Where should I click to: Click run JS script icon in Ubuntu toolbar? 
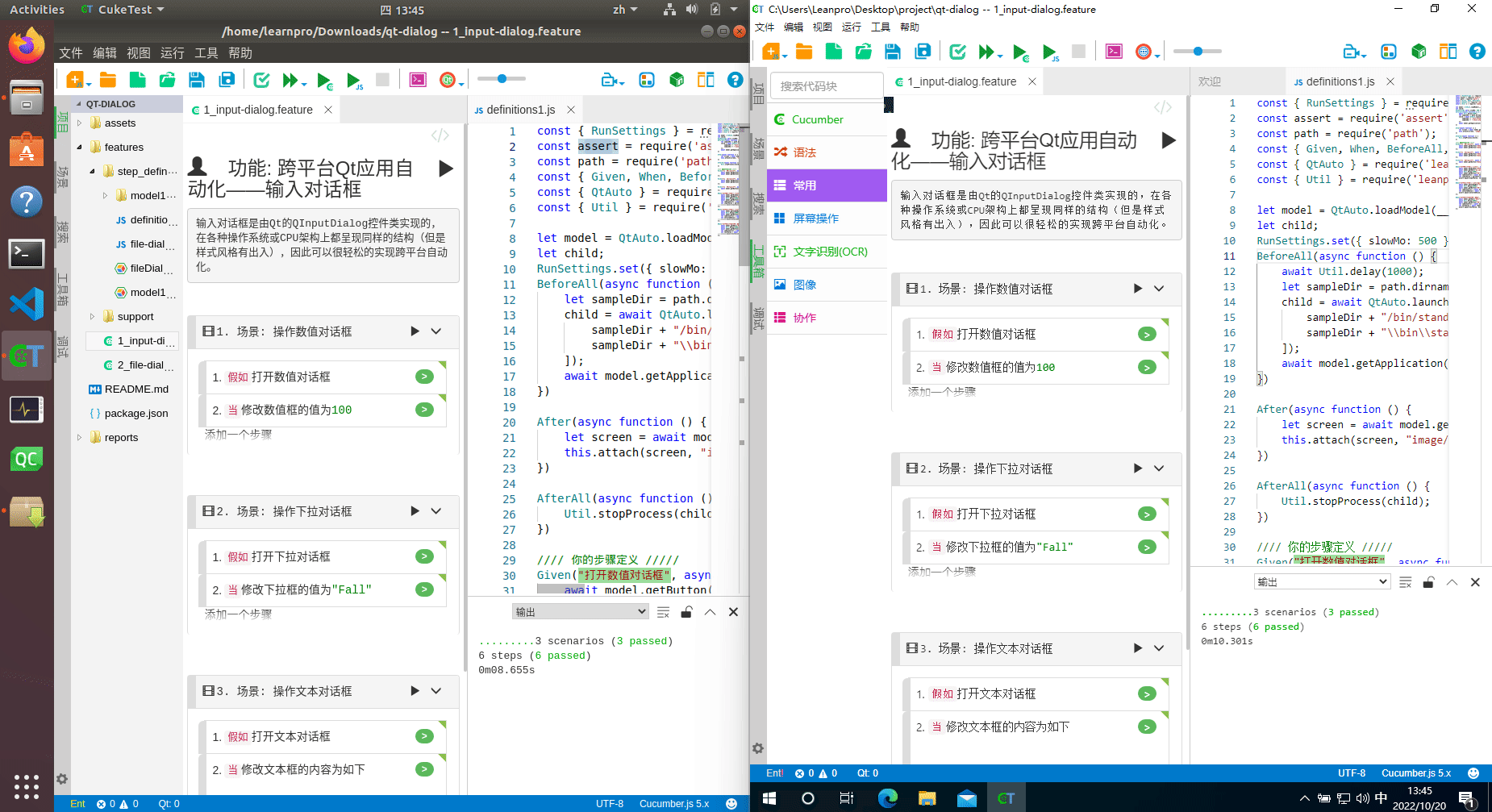pos(354,80)
